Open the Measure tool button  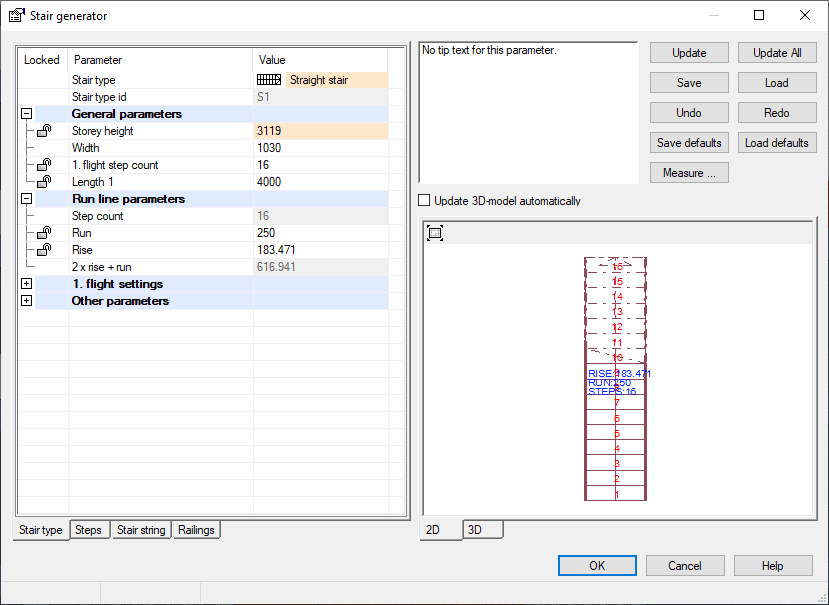689,173
